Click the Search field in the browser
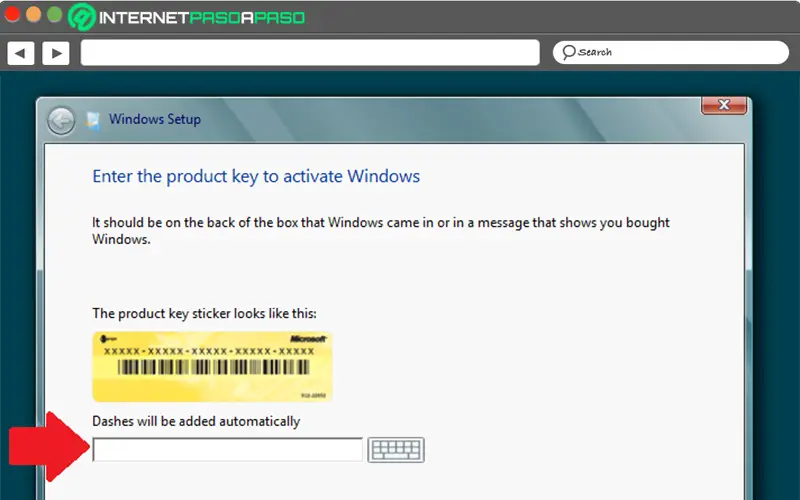 click(x=670, y=52)
